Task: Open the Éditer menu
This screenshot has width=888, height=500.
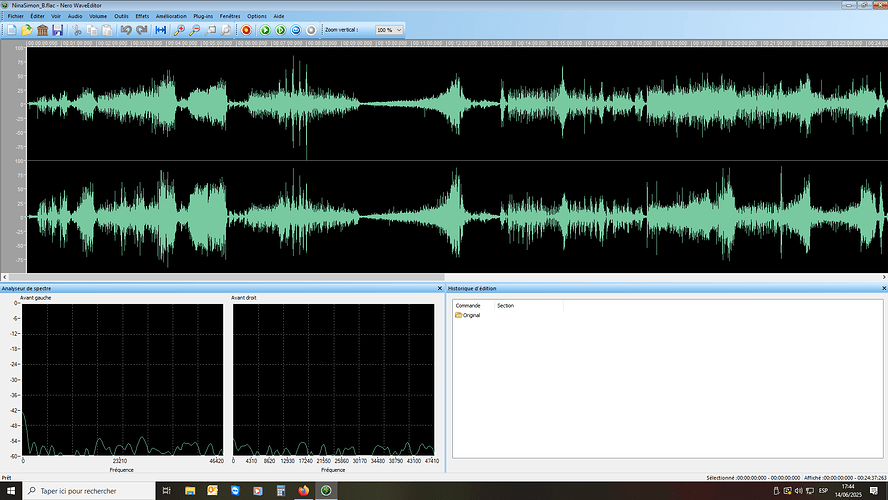Action: coord(37,16)
